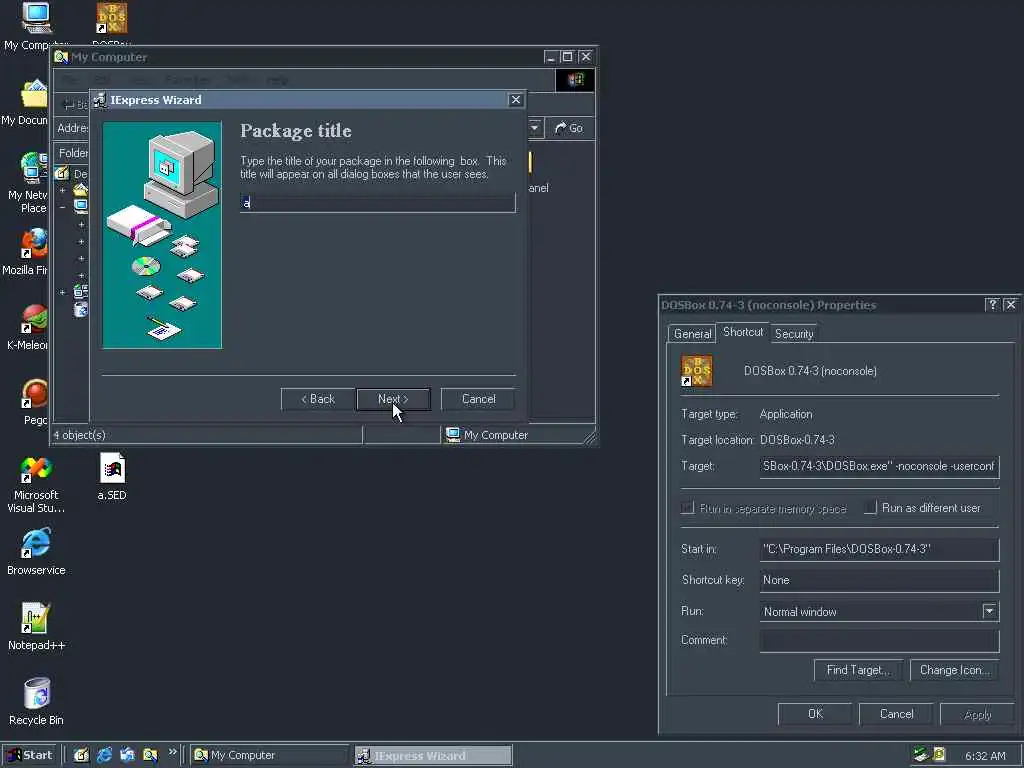Viewport: 1024px width, 768px height.
Task: Collapse the My Computer tree node
Action: pos(63,207)
